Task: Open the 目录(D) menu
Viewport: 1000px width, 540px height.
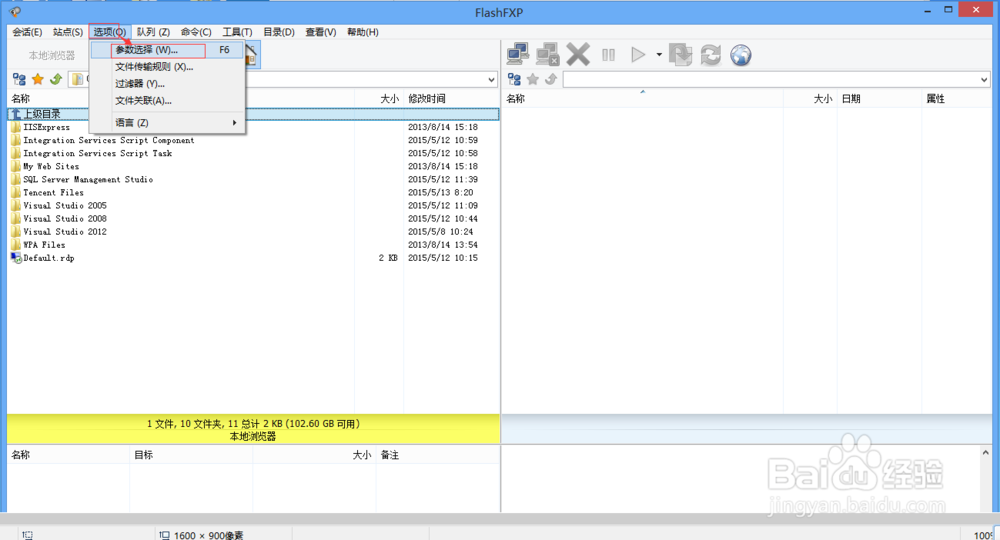Action: (x=279, y=32)
